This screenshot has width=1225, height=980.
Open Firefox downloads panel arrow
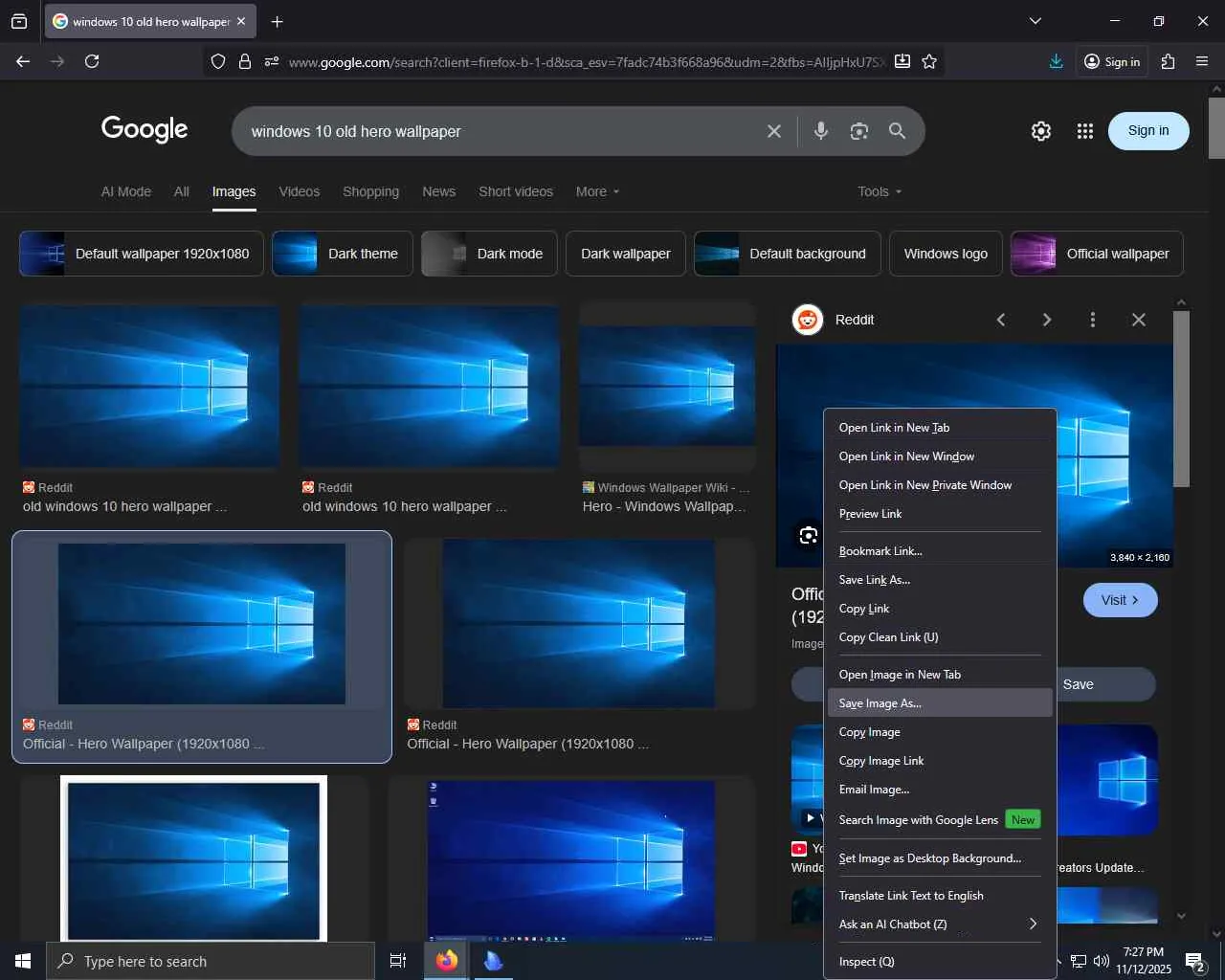[1056, 61]
